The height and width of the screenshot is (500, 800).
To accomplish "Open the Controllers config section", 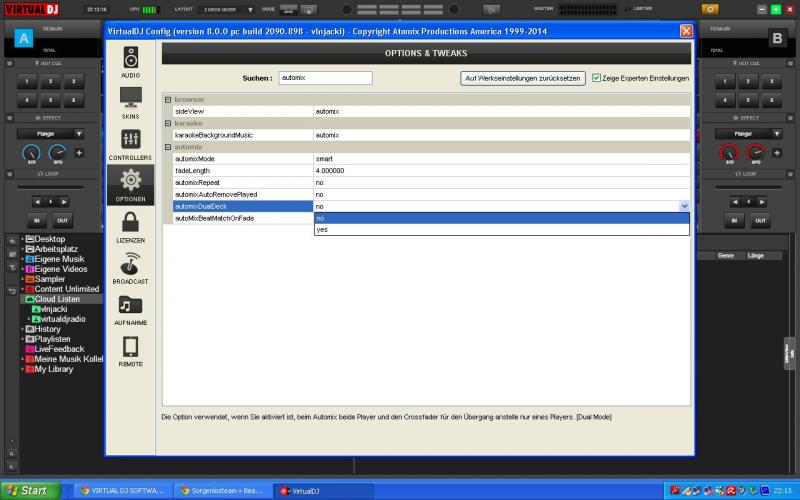I will tap(131, 144).
